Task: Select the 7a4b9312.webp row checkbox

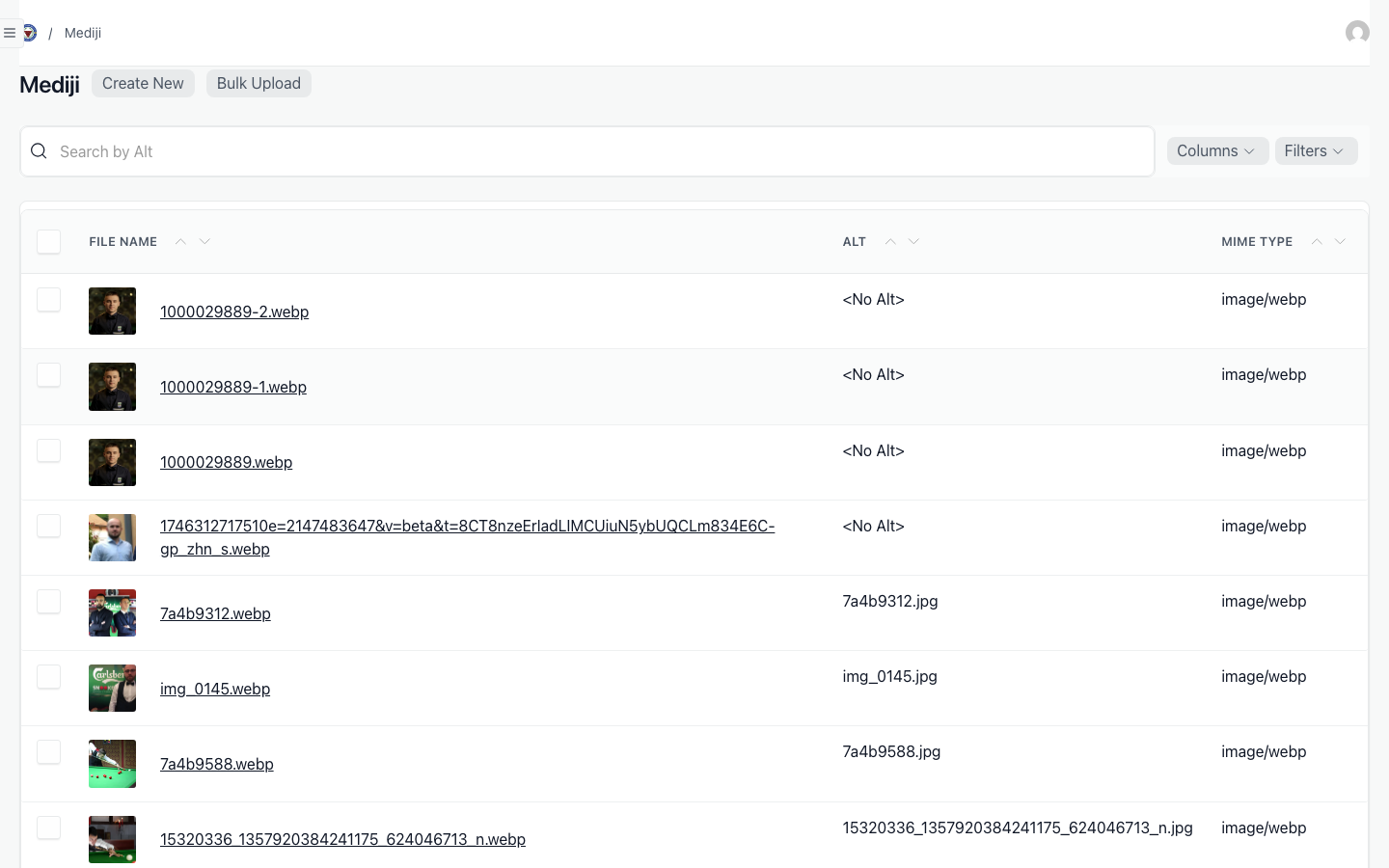Action: point(48,602)
